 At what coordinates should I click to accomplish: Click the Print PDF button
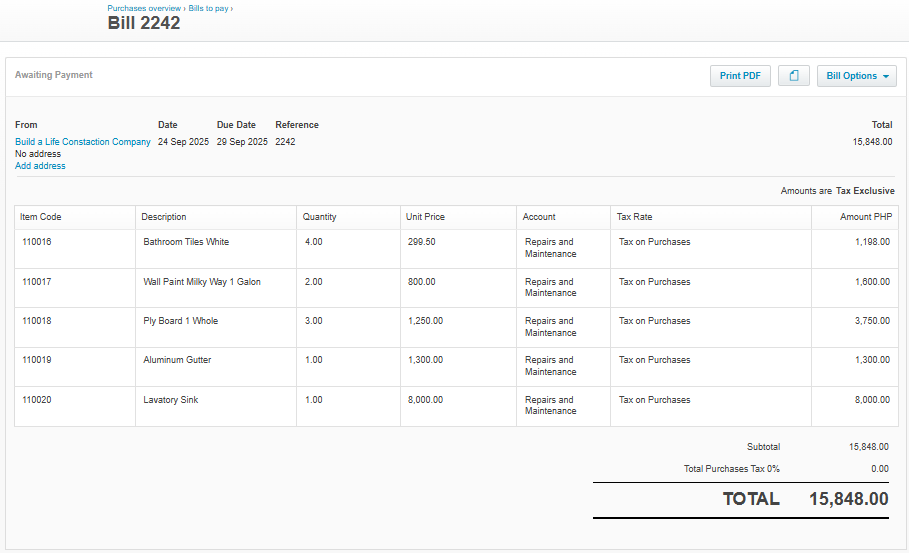tap(740, 76)
